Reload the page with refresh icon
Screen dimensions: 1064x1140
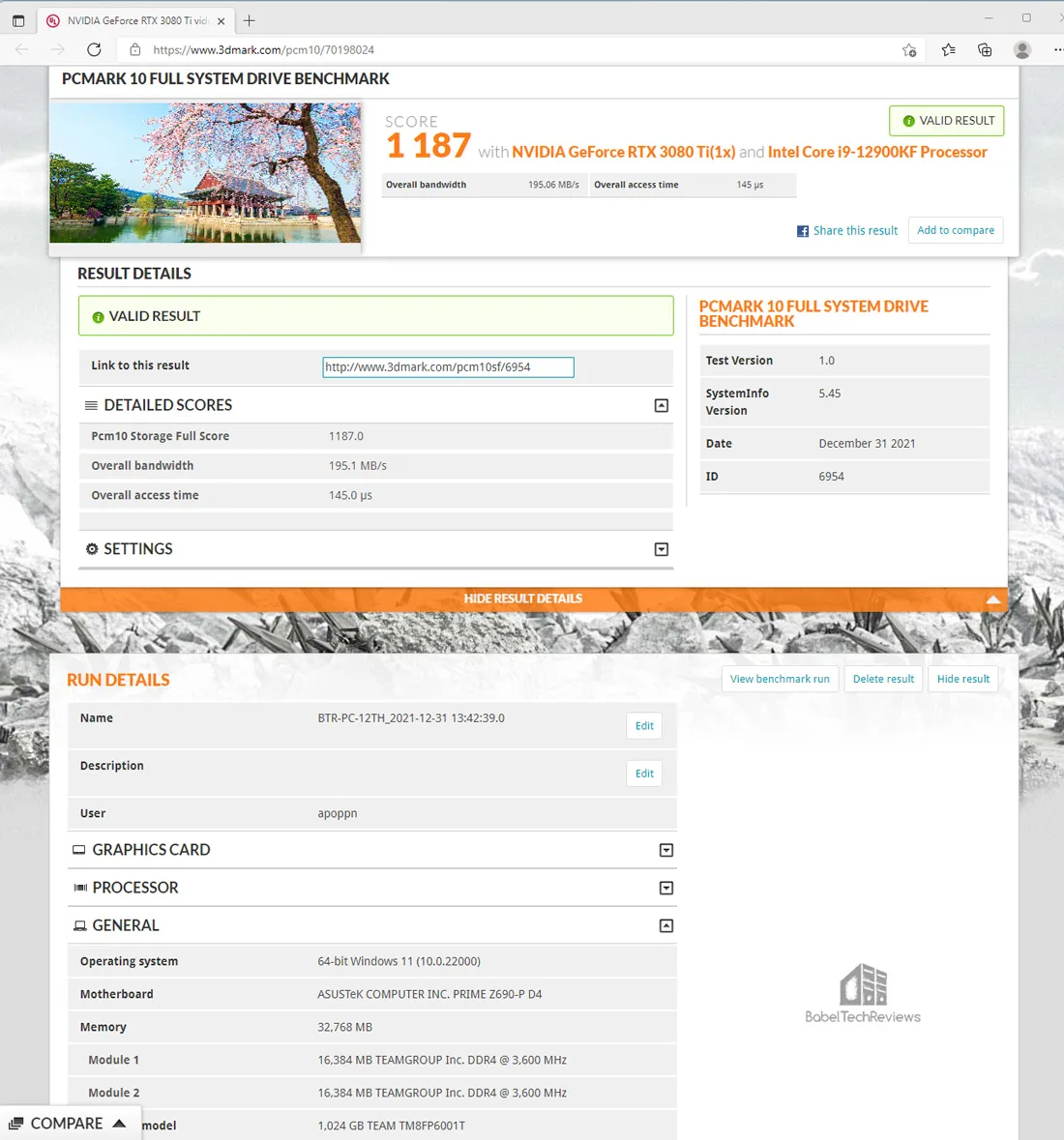(x=94, y=49)
